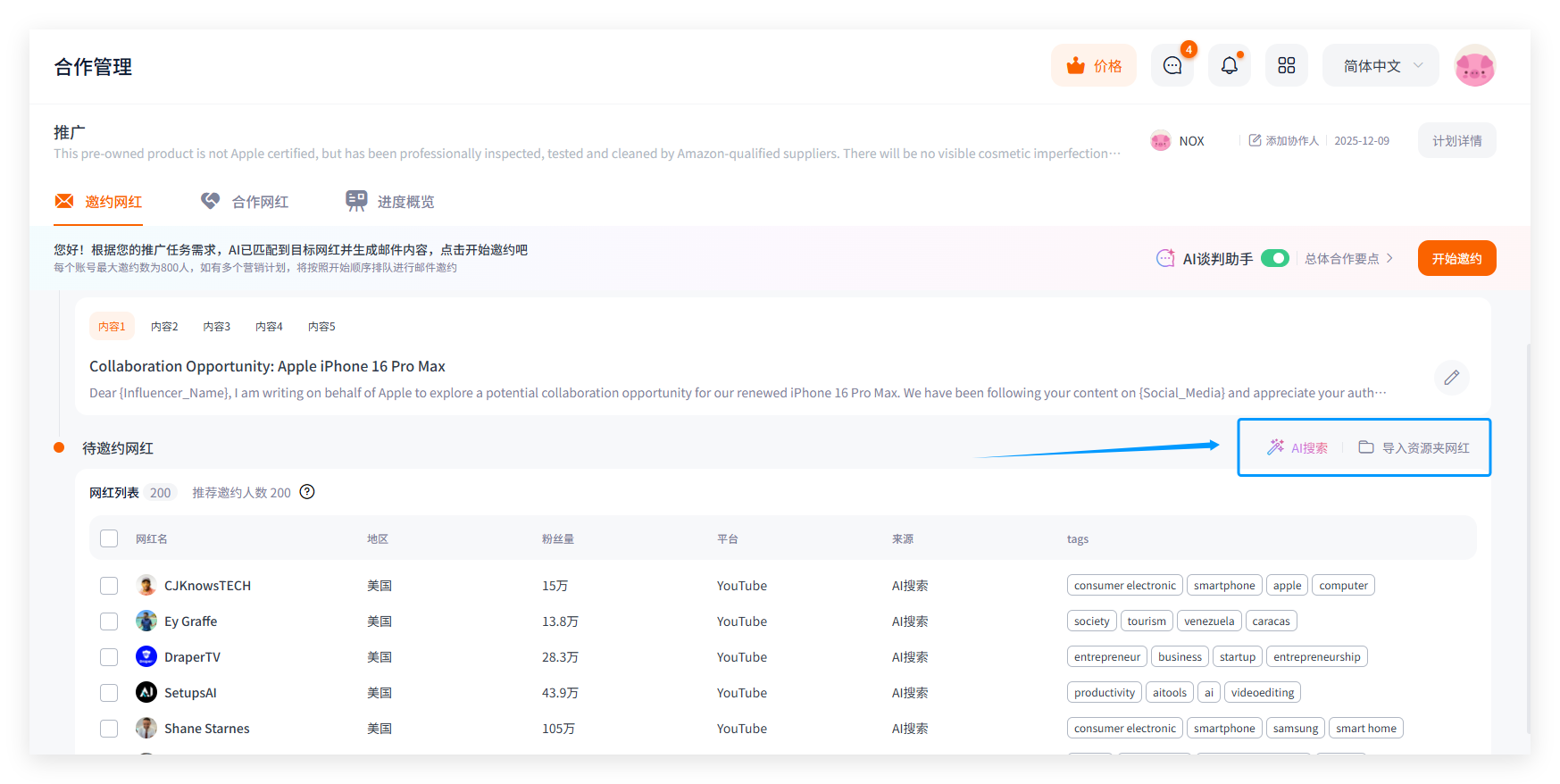Image resolution: width=1560 pixels, height=784 pixels.
Task: Expand the truncated 推广 description text
Action: (1114, 154)
